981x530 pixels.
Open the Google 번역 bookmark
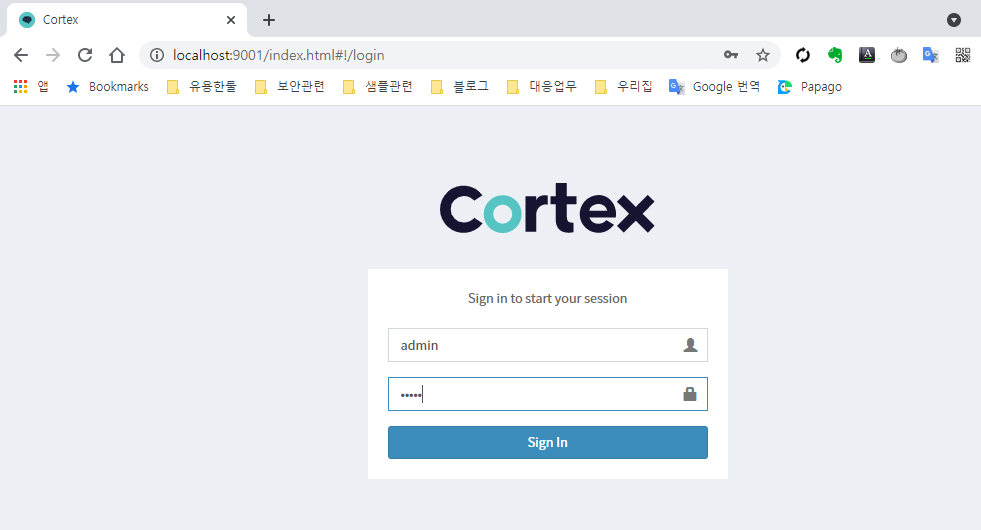coord(714,86)
